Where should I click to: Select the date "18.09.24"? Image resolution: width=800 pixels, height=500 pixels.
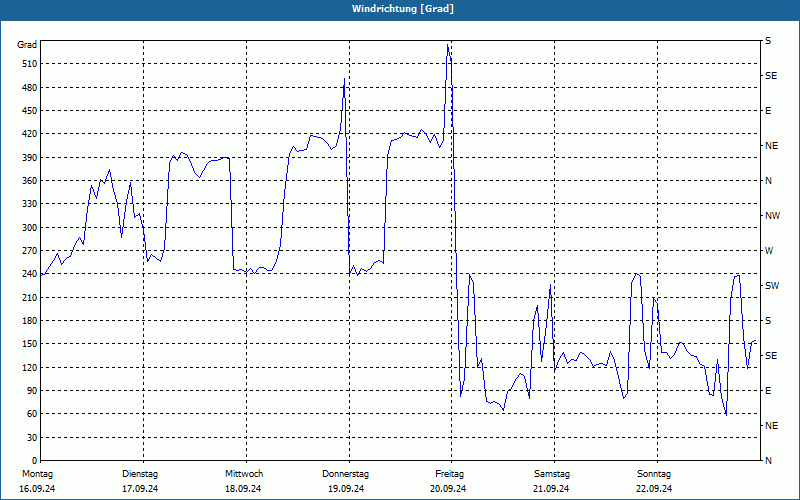(x=243, y=489)
